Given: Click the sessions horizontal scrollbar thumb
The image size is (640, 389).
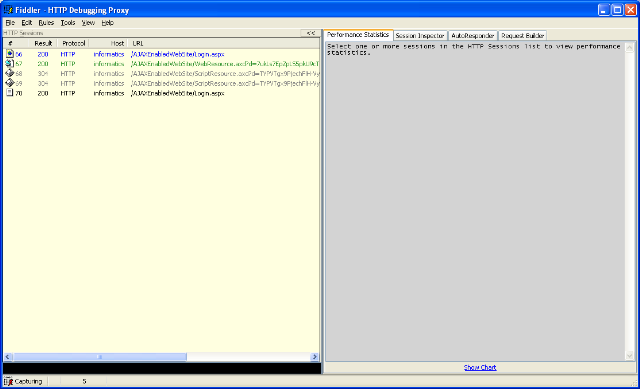Looking at the screenshot, I should click(100, 357).
